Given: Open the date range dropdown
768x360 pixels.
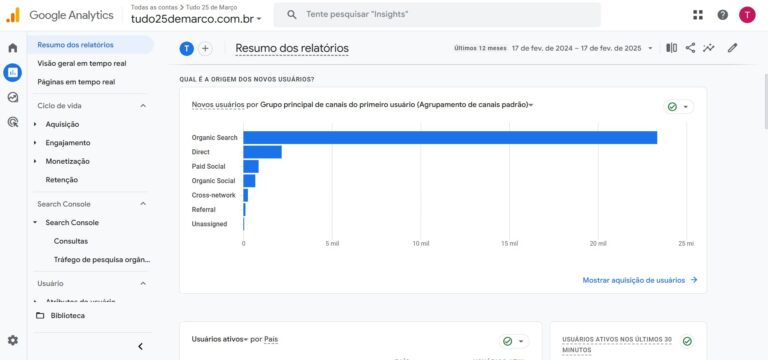Looking at the screenshot, I should click(x=650, y=48).
